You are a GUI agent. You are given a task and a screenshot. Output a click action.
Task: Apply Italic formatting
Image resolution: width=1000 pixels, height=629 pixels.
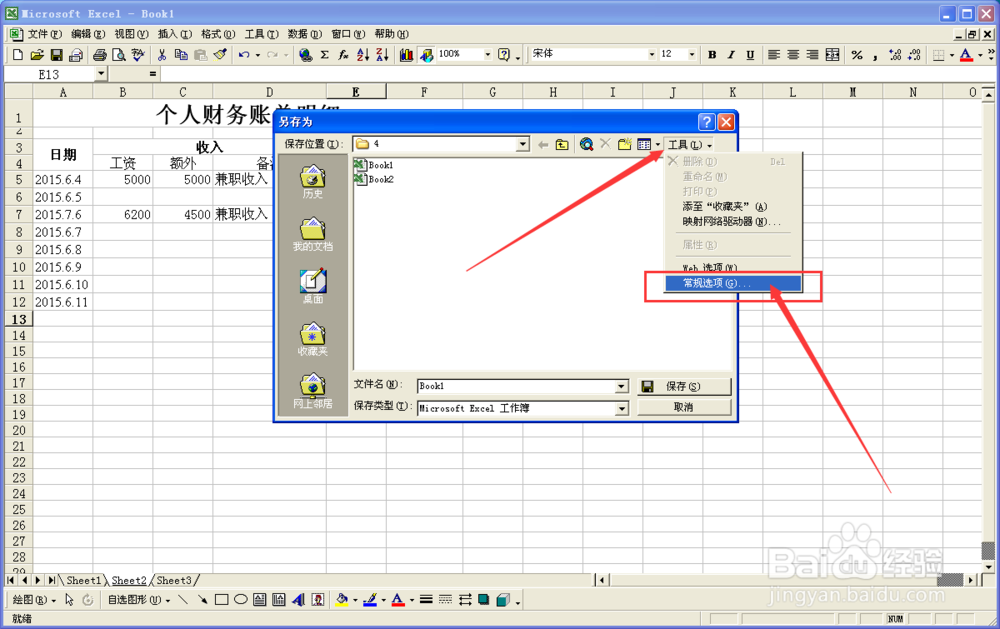732,55
